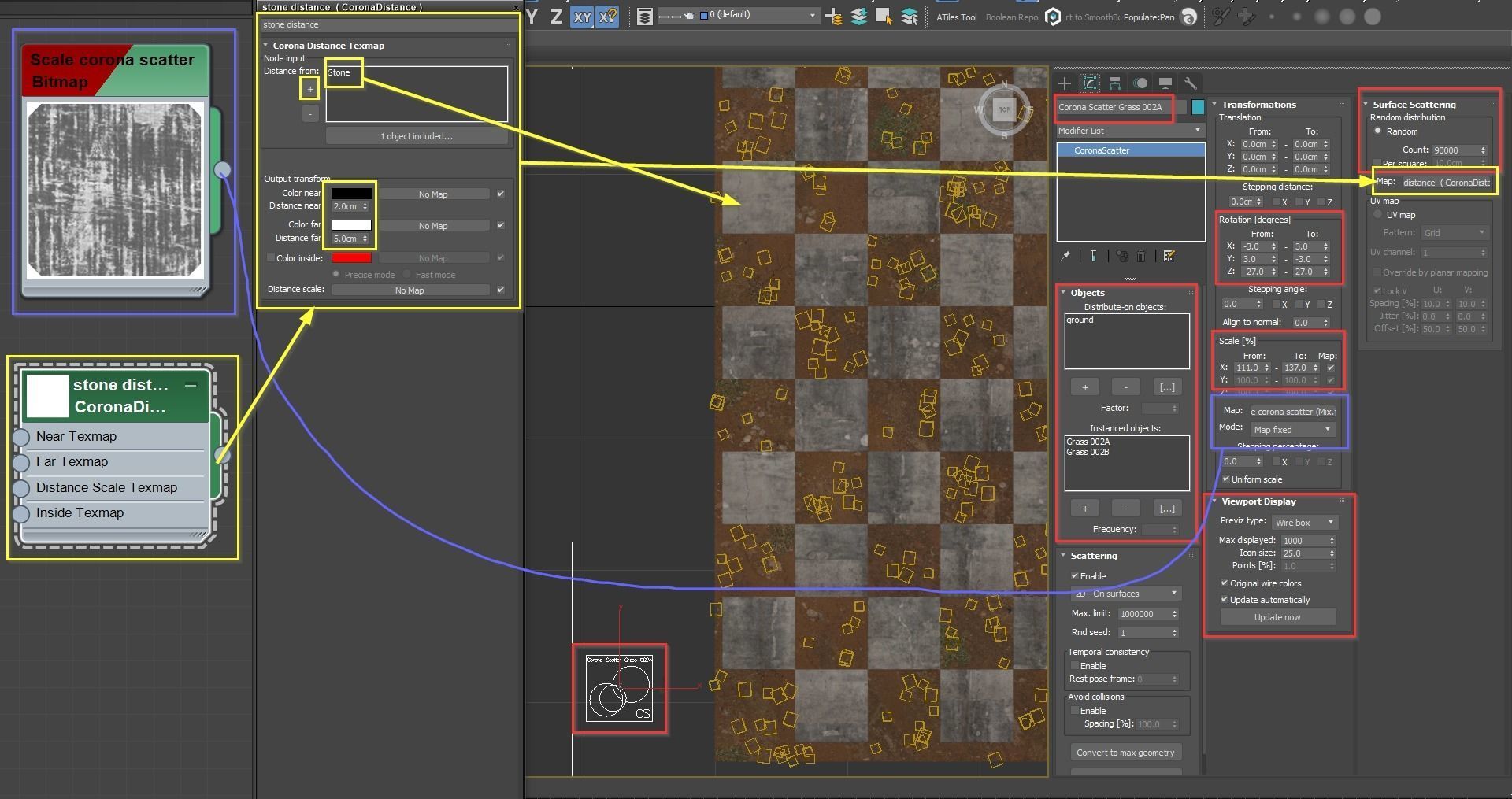Open the Utilities wrench icon
The image size is (1512, 799).
(1191, 83)
